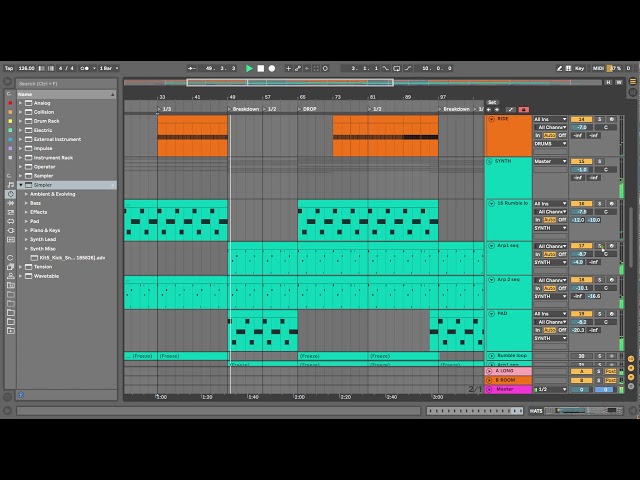Viewport: 640px width, 480px height.
Task: Fold the RIDE track
Action: coord(491,119)
